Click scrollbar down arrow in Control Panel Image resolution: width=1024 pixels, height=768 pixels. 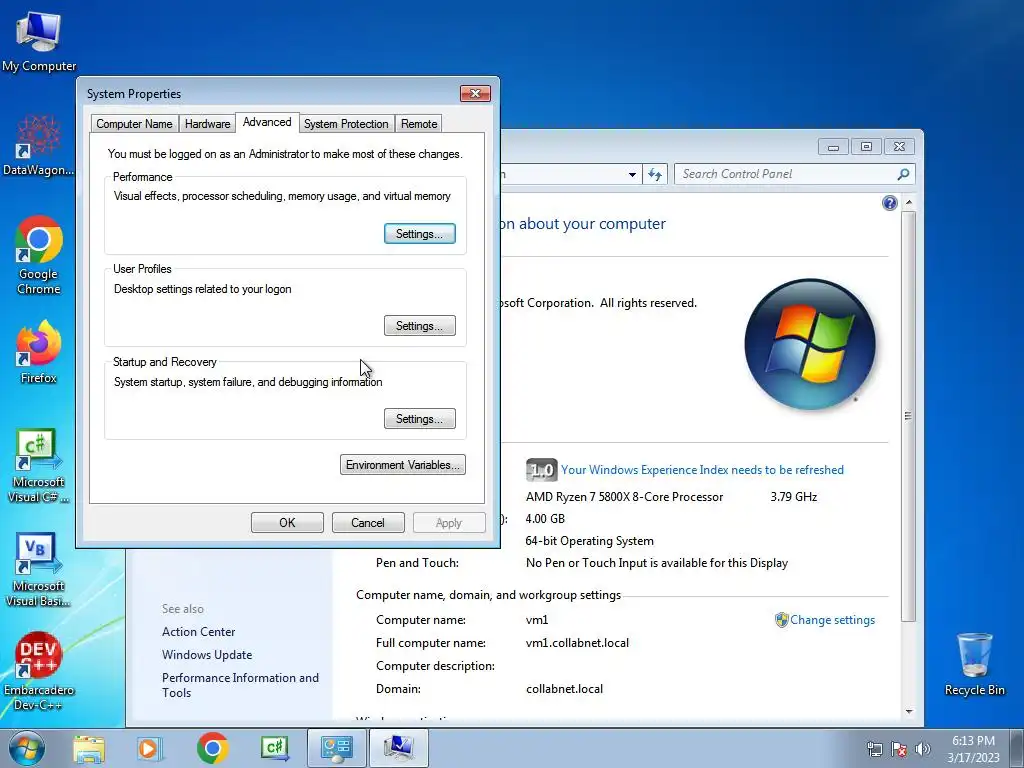pos(908,712)
